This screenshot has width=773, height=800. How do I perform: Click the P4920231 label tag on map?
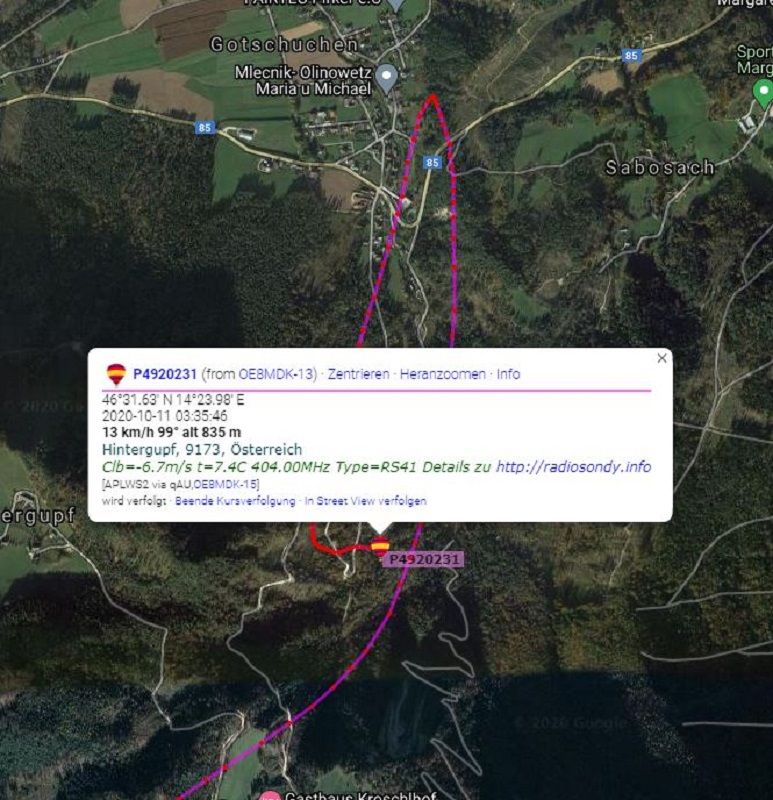click(423, 560)
